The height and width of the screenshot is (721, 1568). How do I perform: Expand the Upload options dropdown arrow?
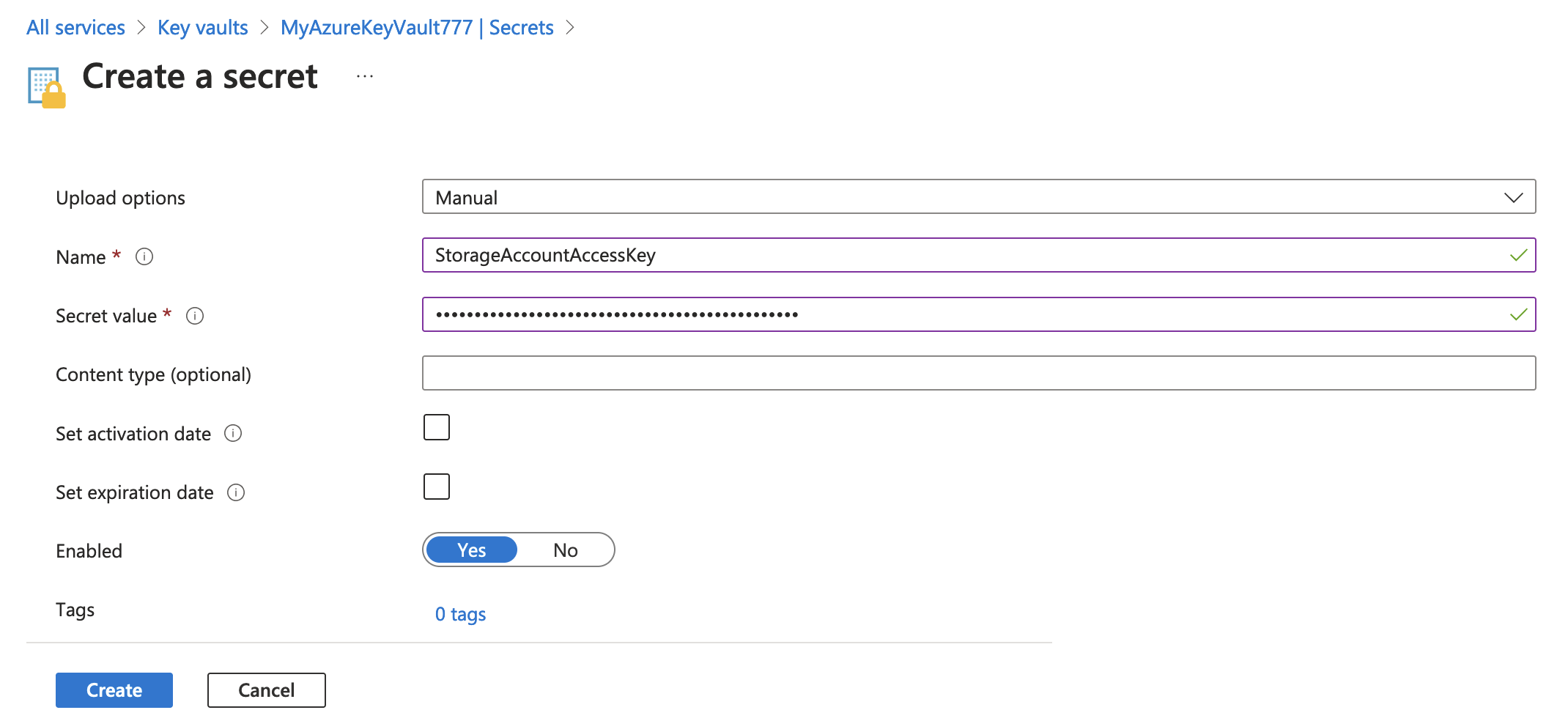(x=1514, y=198)
